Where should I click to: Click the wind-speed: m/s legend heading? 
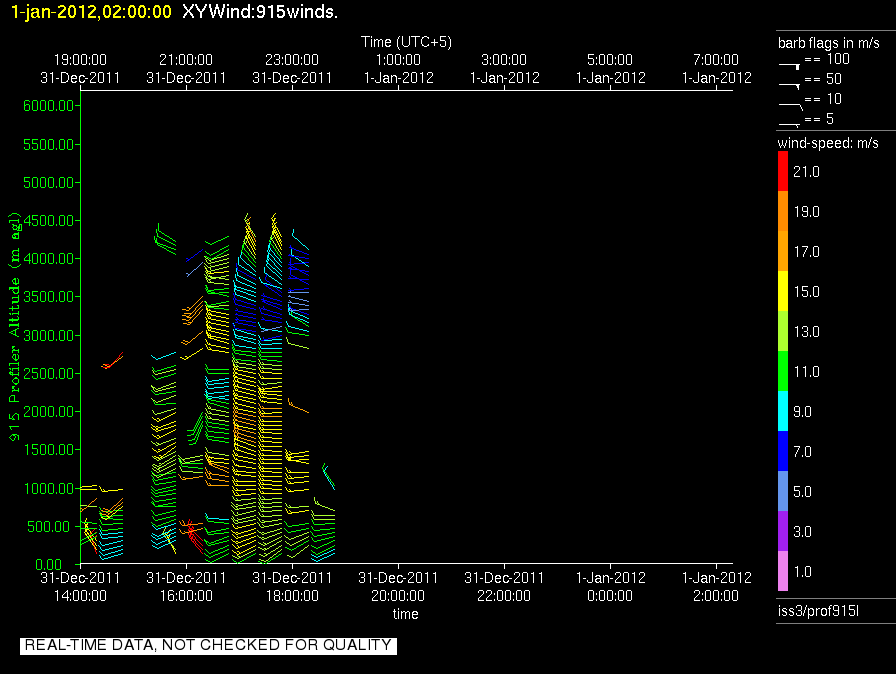point(828,145)
